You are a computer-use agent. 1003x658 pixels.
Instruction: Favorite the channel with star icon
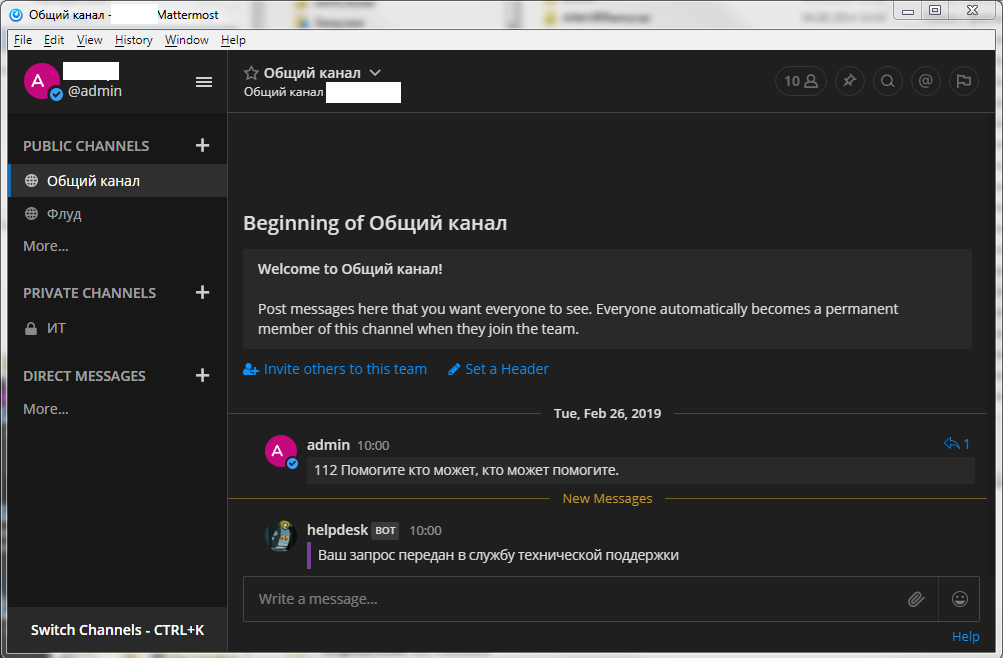click(x=251, y=73)
